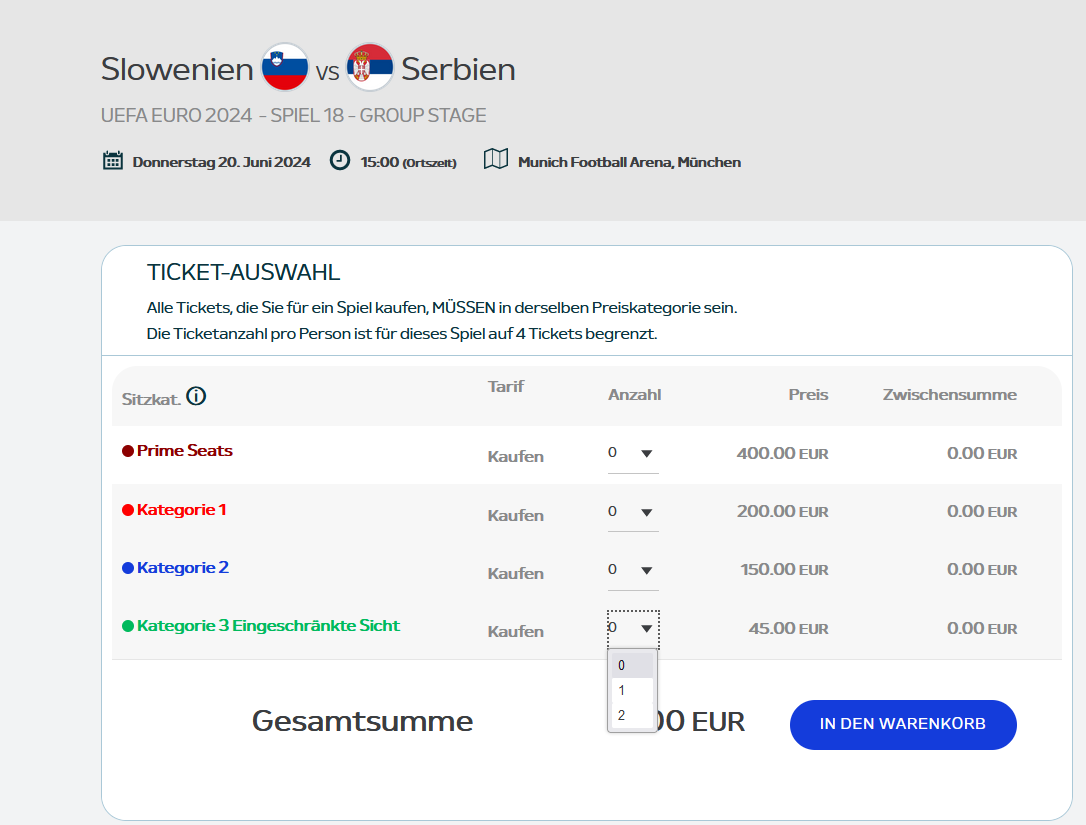Click the In den Warenkorb button
The image size is (1086, 825).
coord(902,724)
